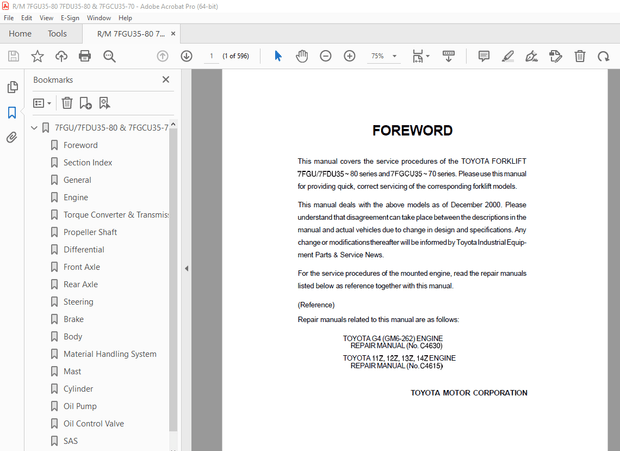Jump to Foreword bookmark
The height and width of the screenshot is (451, 620).
click(x=81, y=145)
